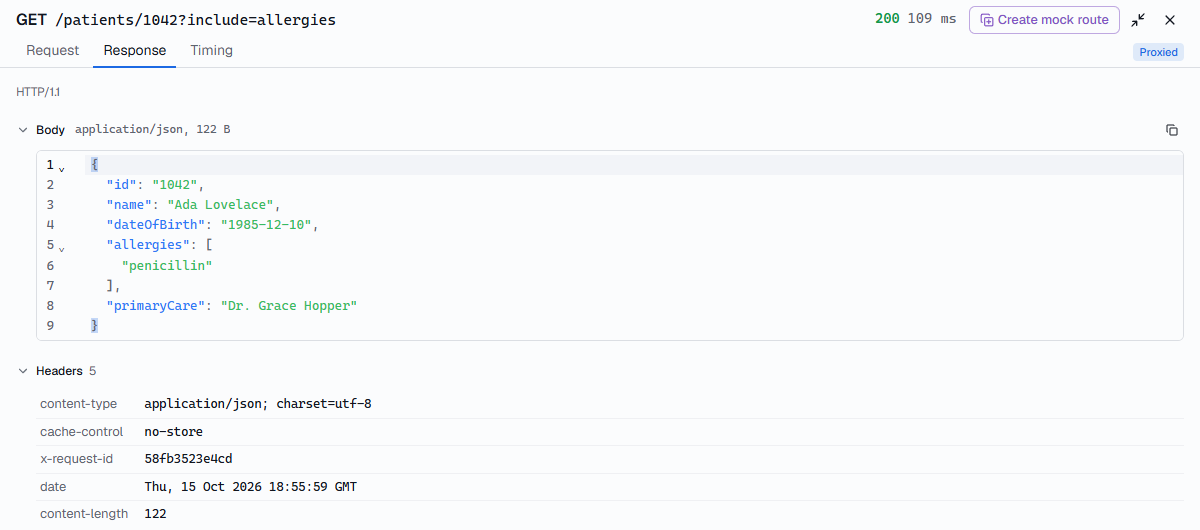The width and height of the screenshot is (1200, 530).
Task: Click the "Dr. Grace Hopper" value
Action: (289, 305)
